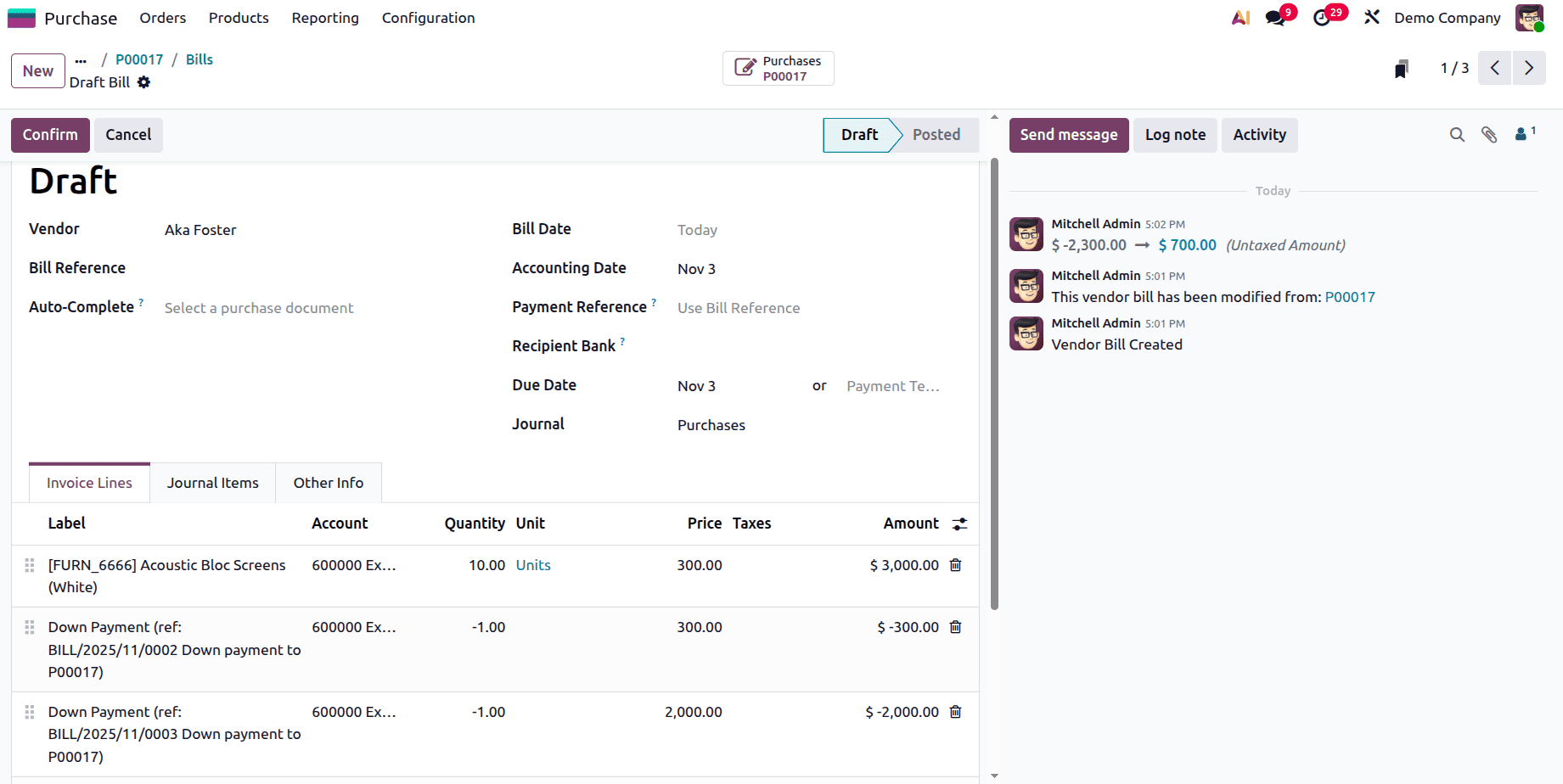Viewport: 1563px width, 784px height.
Task: Click the AI assistant icon in the header
Action: (1240, 17)
